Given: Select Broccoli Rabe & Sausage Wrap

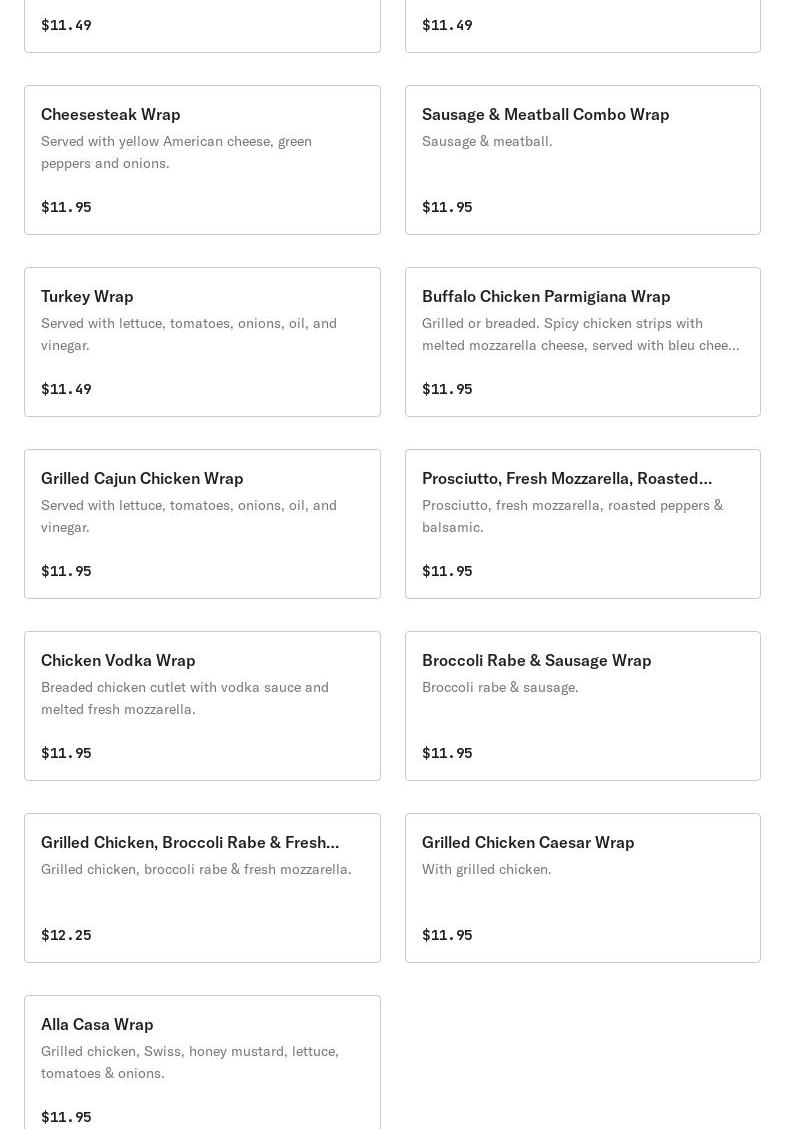Looking at the screenshot, I should pos(583,706).
